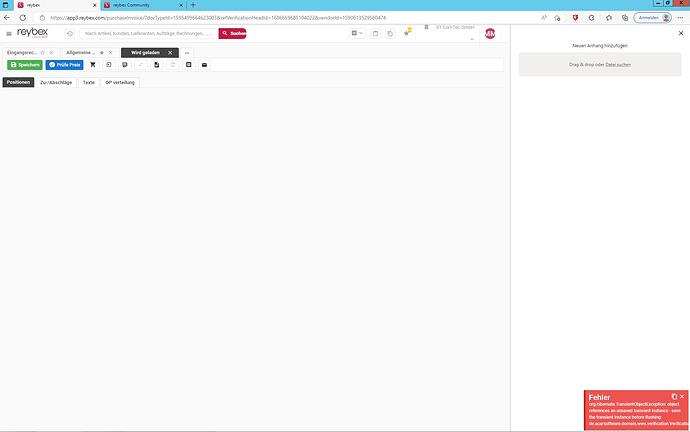Click the square box toolbar icon
The height and width of the screenshot is (432, 690).
click(x=188, y=65)
